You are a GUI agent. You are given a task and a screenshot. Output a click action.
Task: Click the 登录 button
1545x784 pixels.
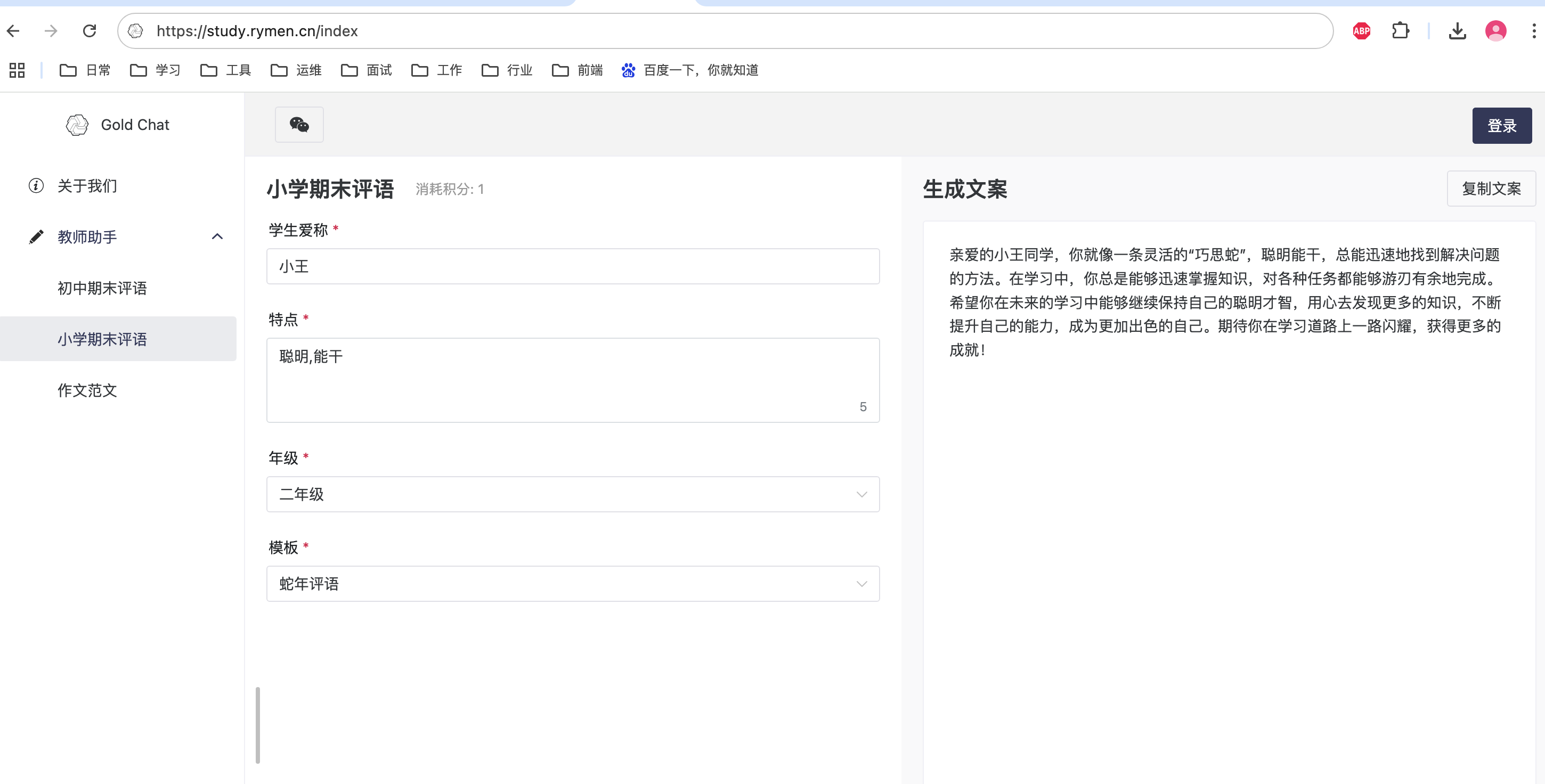[1501, 125]
